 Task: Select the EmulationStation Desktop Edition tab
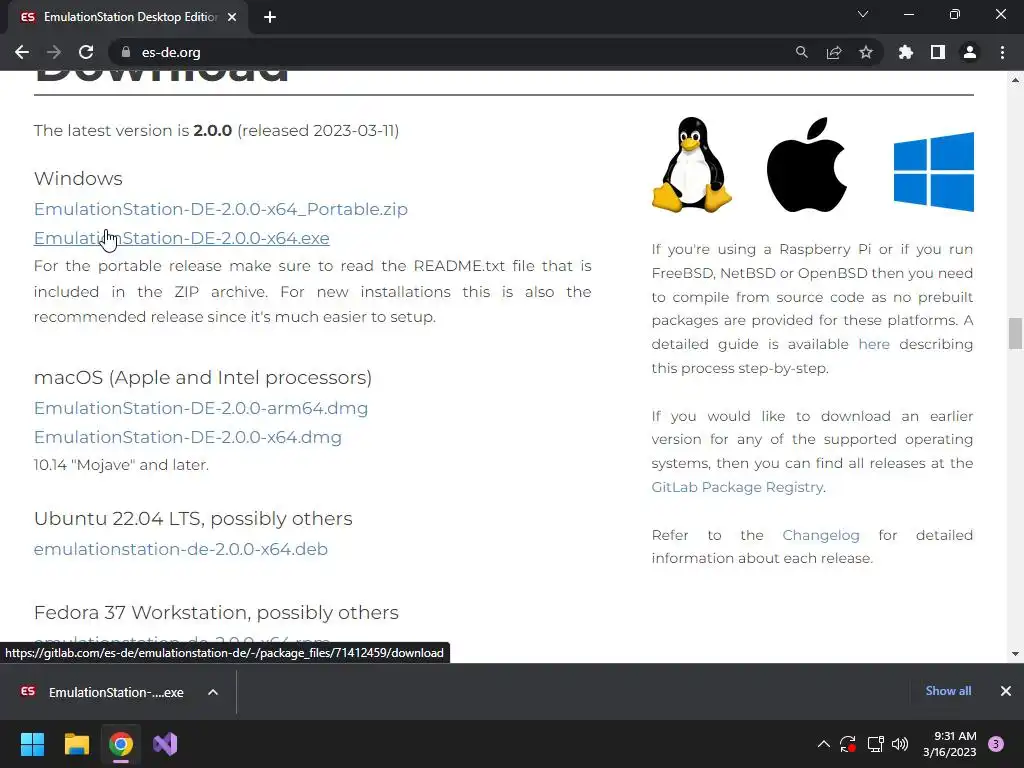click(128, 17)
